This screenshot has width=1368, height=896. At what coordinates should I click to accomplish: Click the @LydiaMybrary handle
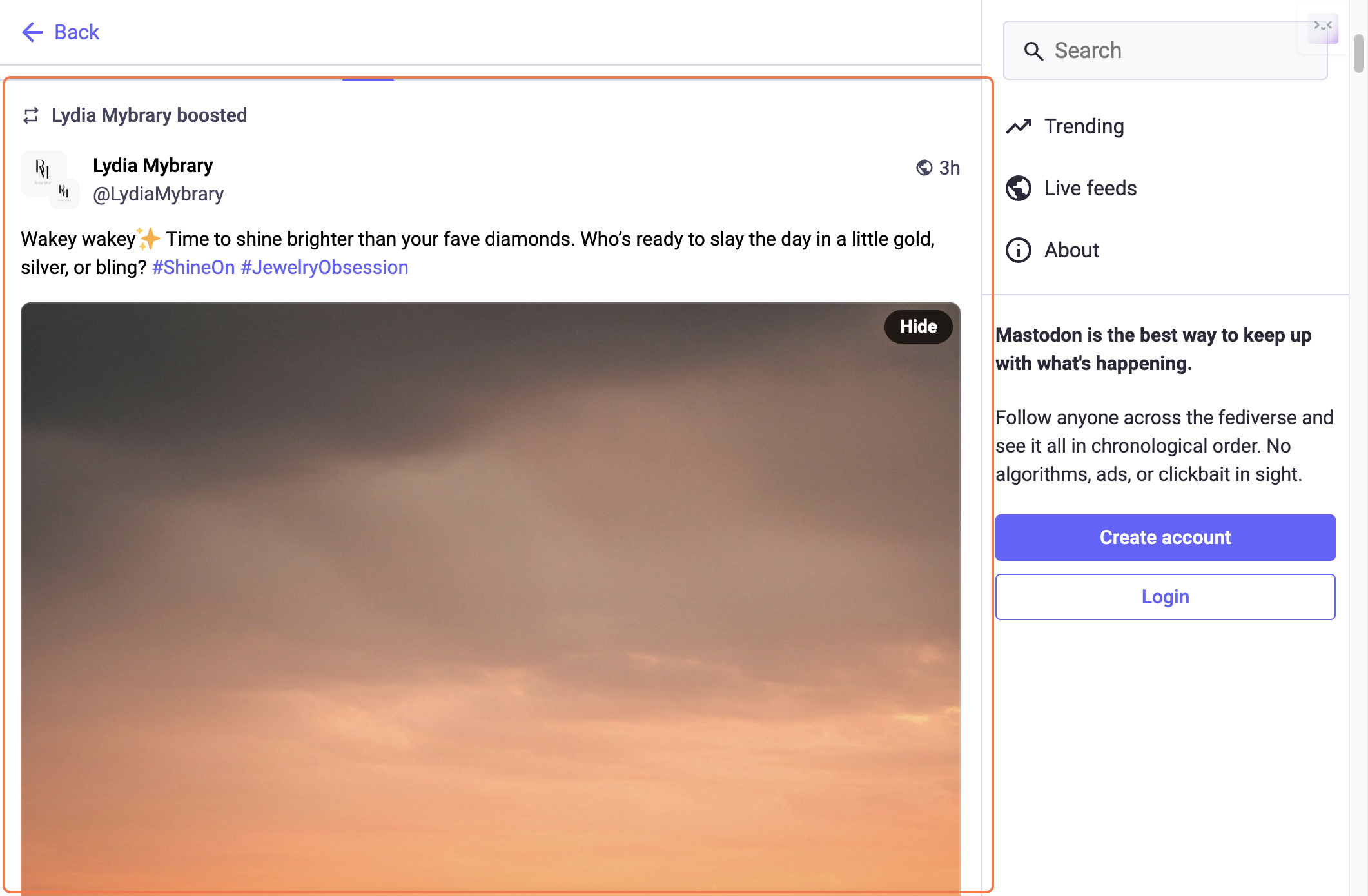pyautogui.click(x=158, y=194)
